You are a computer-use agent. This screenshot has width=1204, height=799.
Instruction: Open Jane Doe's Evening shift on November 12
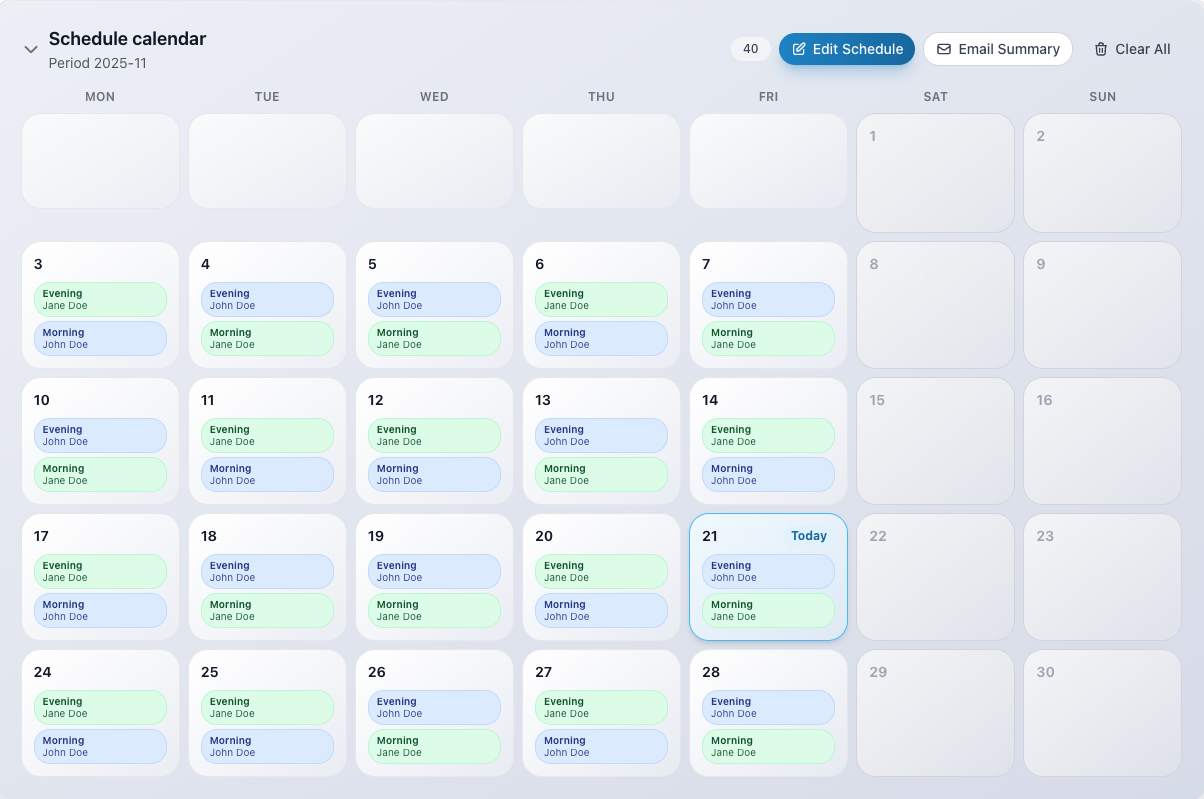coord(434,435)
